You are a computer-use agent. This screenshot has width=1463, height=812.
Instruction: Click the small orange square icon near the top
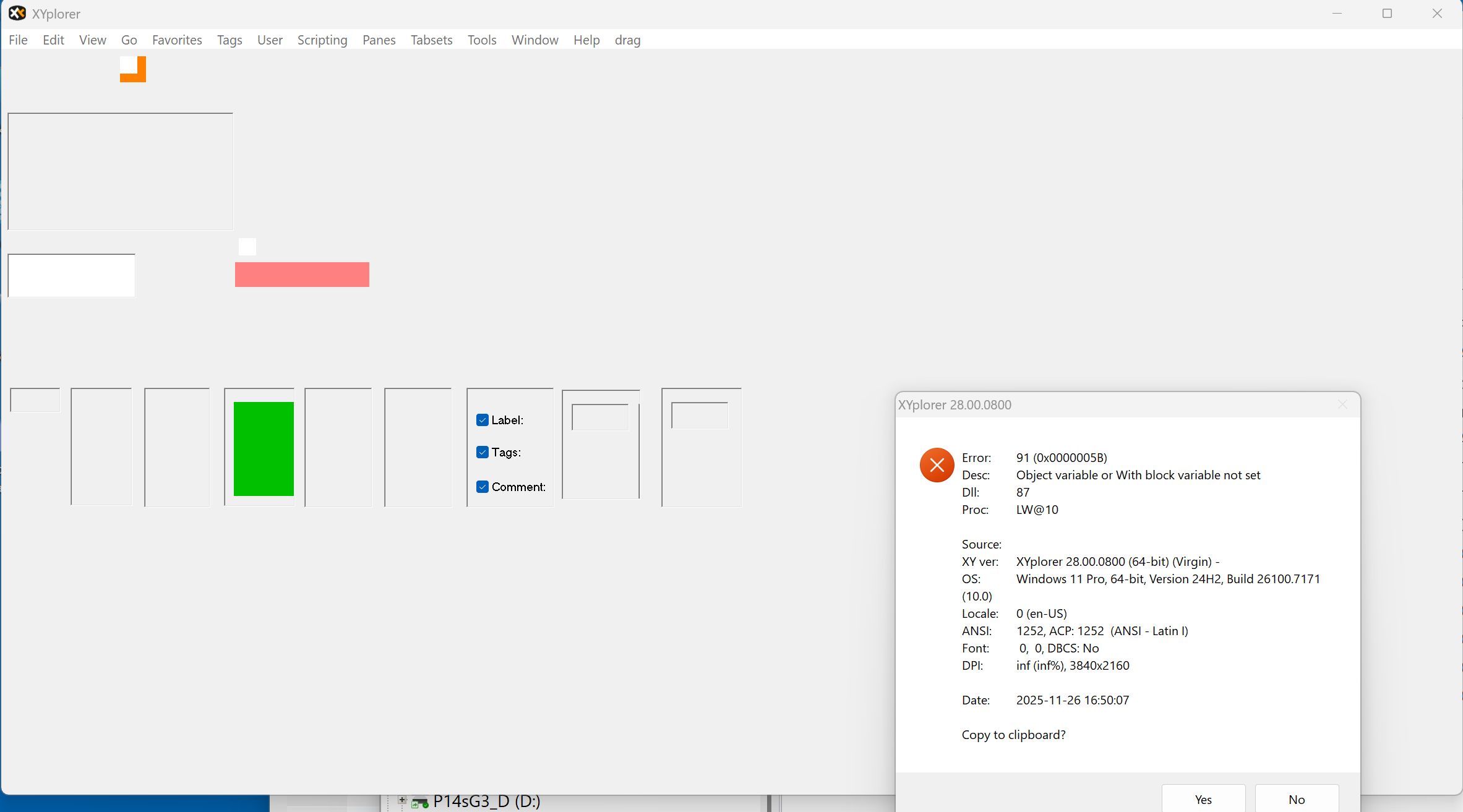(x=133, y=69)
